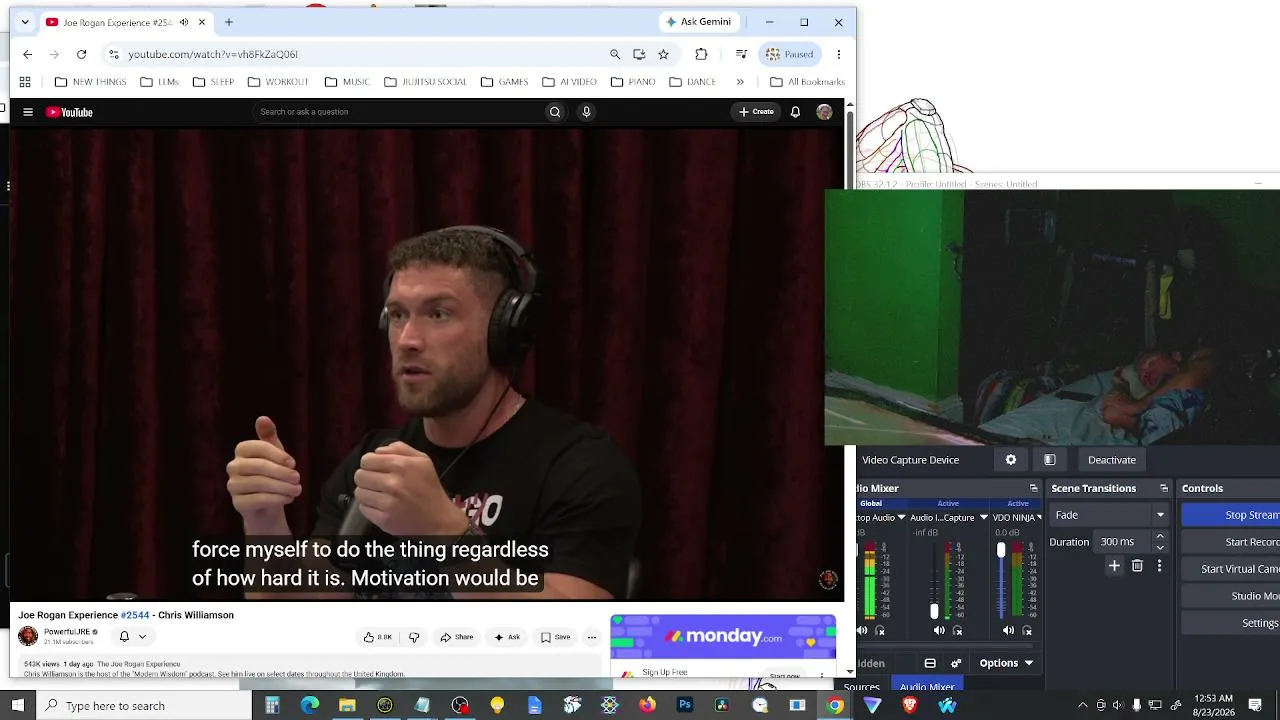Adjust the VDO NINJA volume fader
The height and width of the screenshot is (720, 1280).
pos(1001,551)
